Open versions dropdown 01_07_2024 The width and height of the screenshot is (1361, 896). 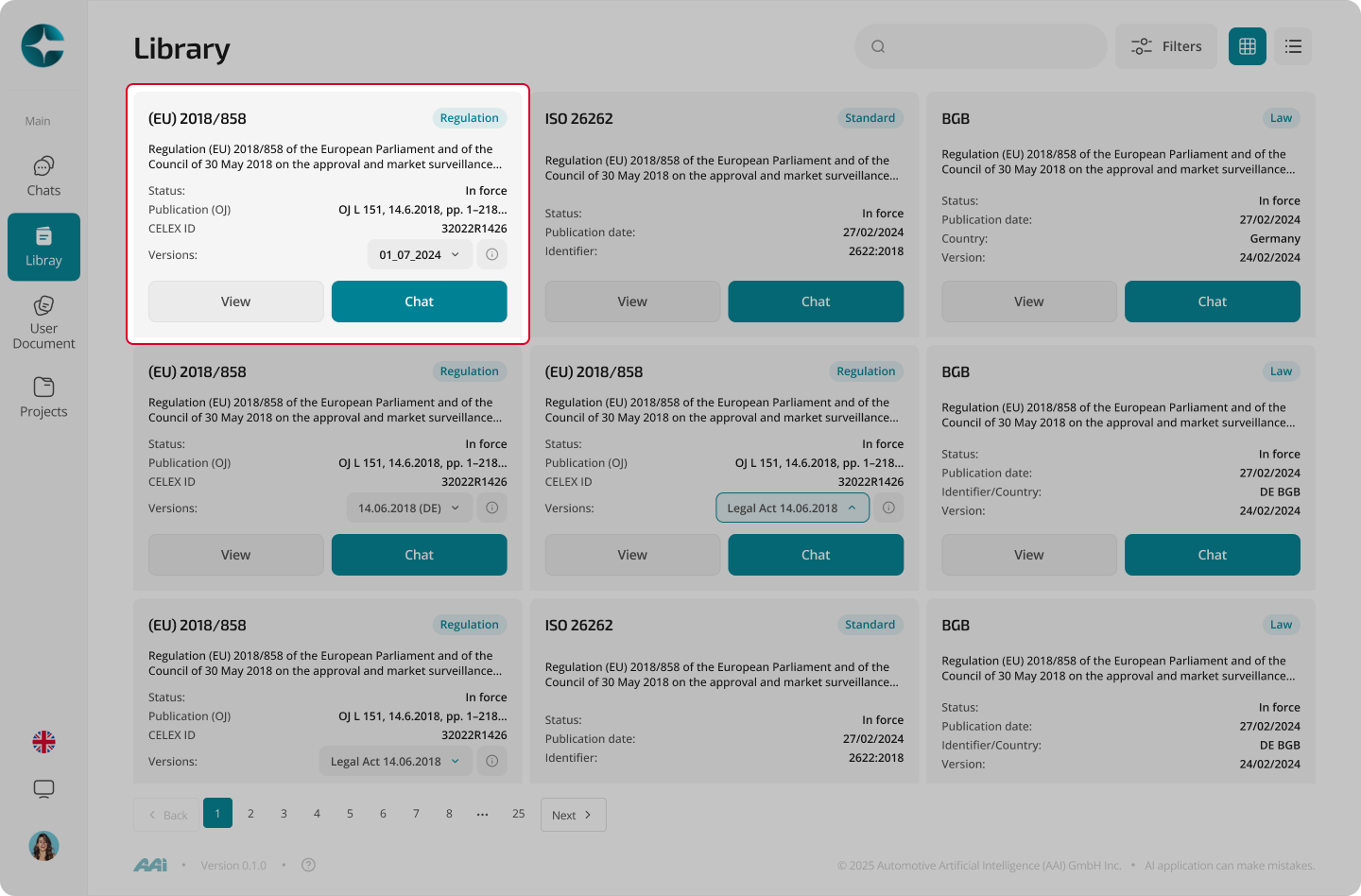point(420,254)
